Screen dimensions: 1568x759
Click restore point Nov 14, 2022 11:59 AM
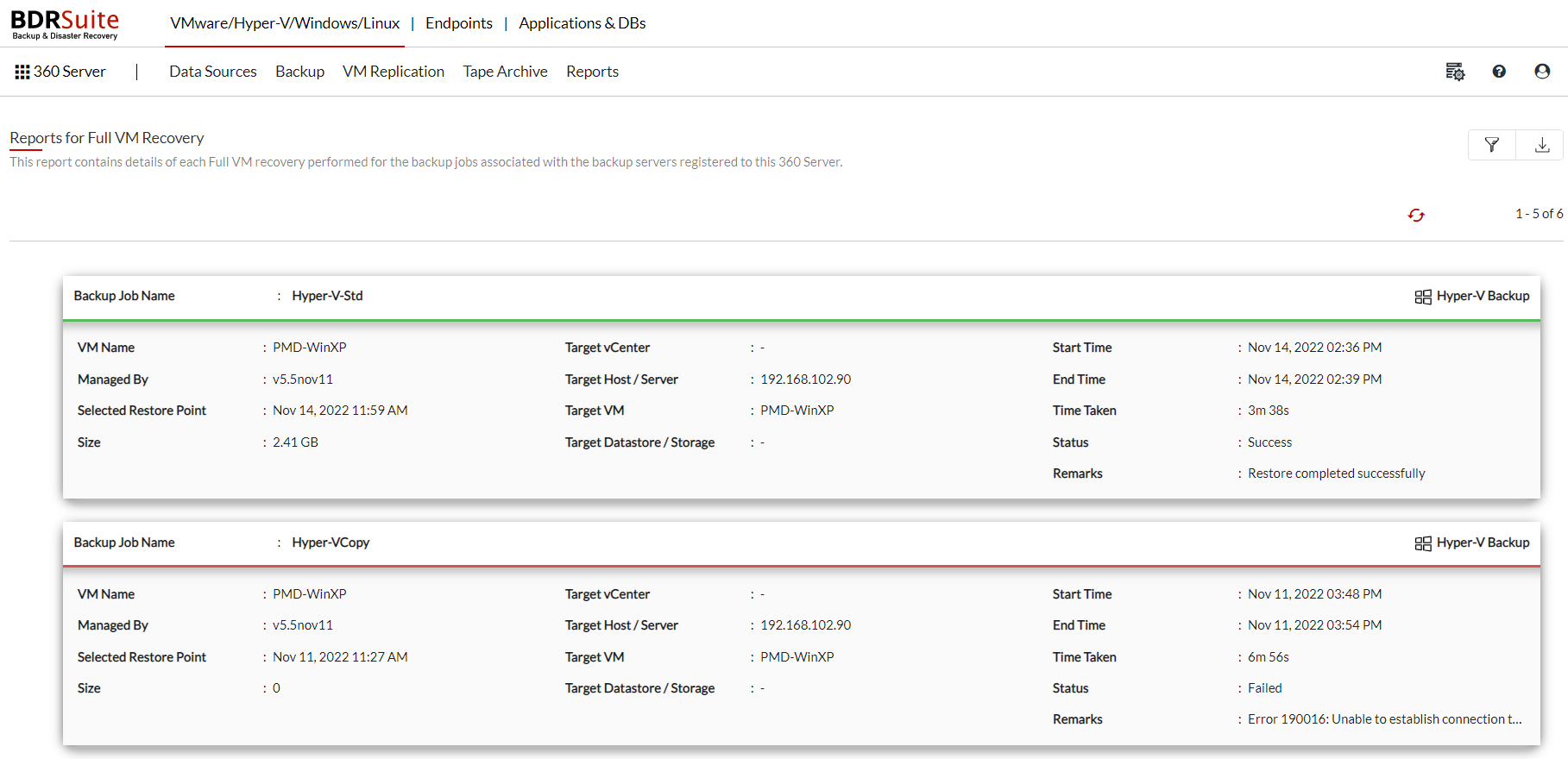(x=340, y=411)
